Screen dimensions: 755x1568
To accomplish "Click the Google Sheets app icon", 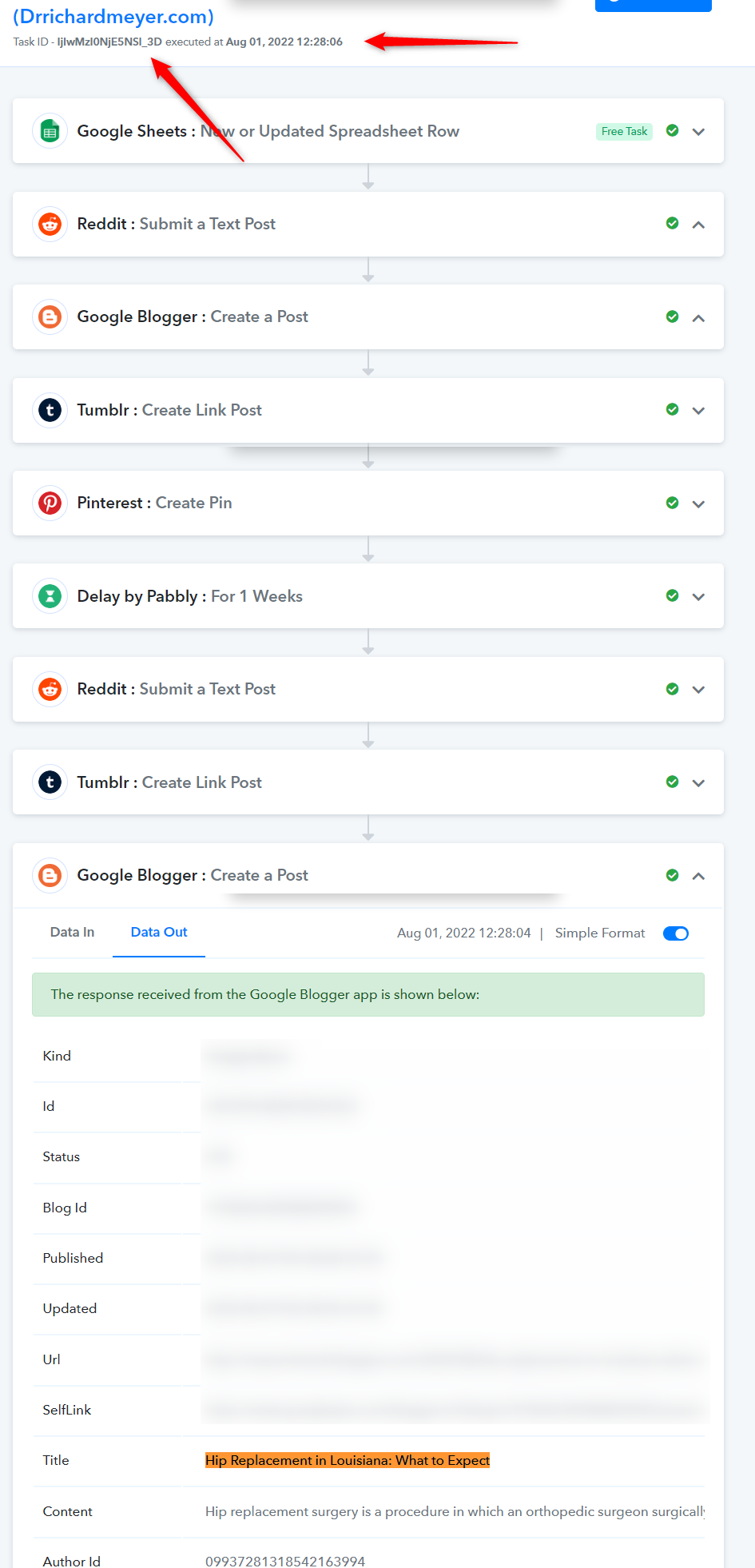I will point(50,132).
